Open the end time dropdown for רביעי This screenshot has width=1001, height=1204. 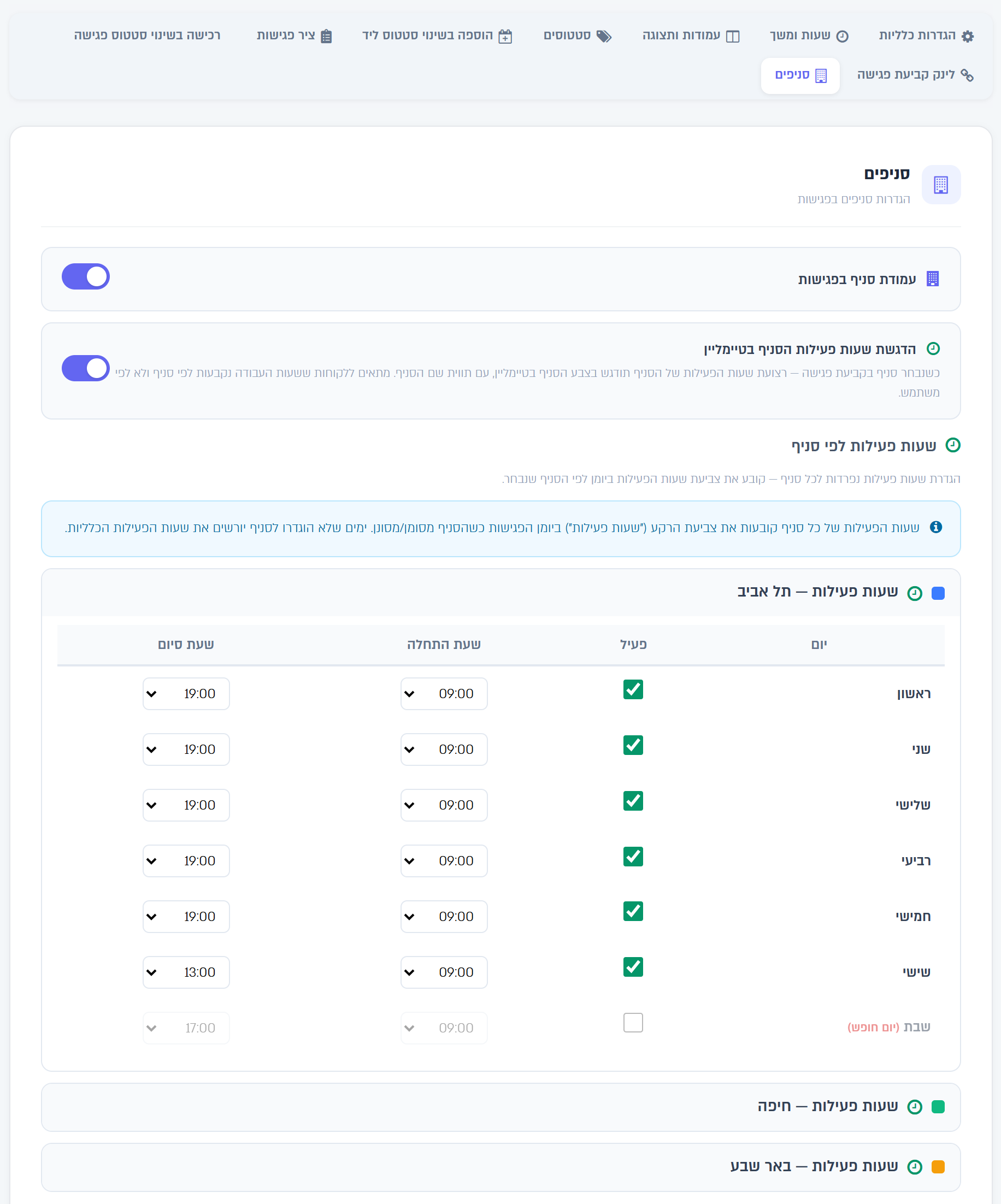186,860
